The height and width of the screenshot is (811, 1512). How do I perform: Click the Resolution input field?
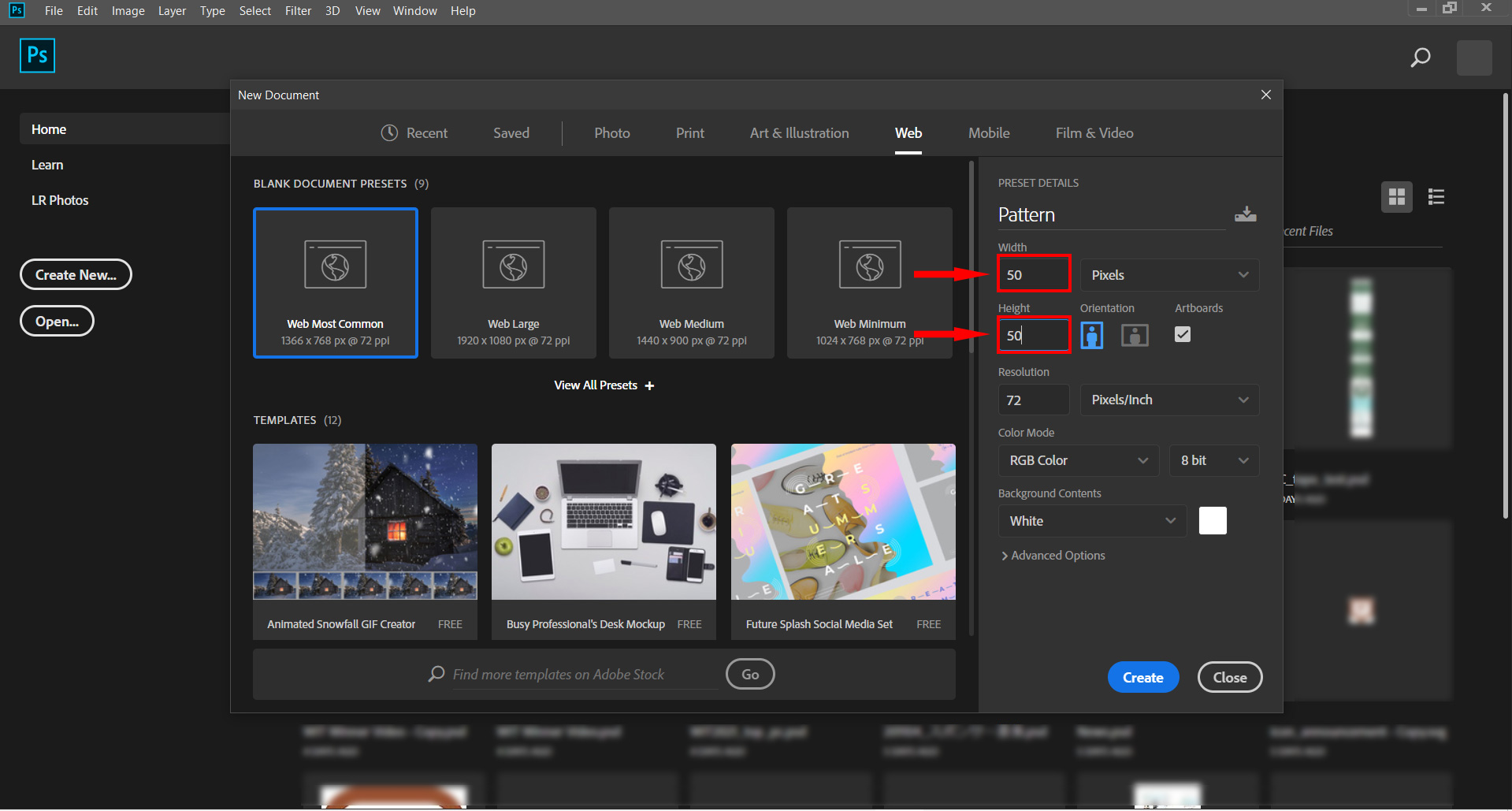click(x=1033, y=400)
